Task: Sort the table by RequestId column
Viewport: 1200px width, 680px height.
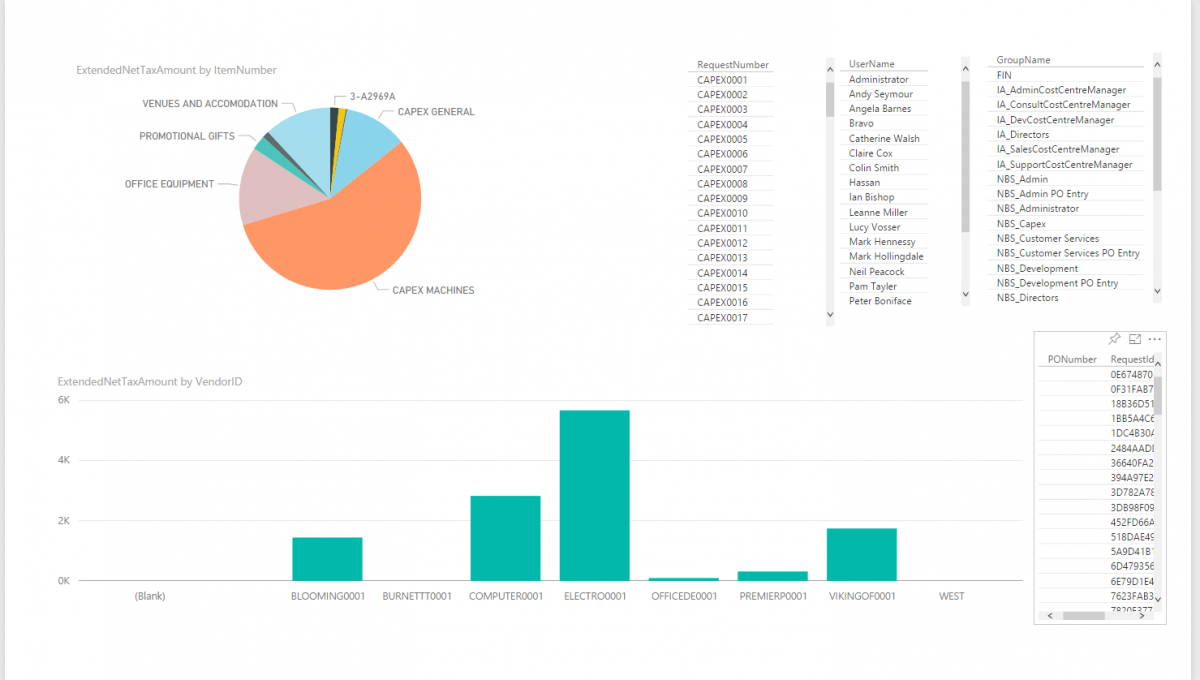Action: 1133,358
